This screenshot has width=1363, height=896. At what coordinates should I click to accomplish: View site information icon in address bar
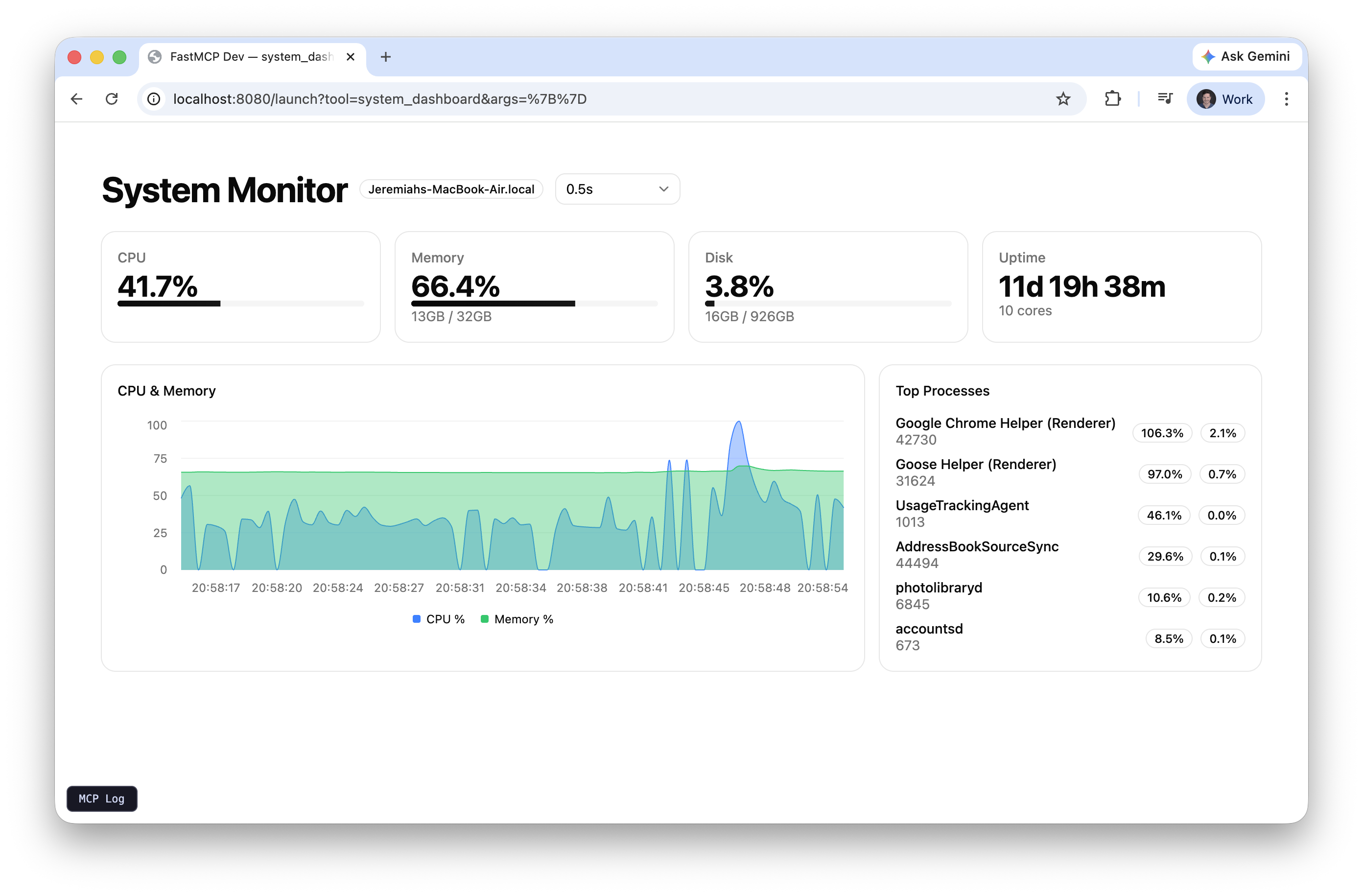(153, 99)
